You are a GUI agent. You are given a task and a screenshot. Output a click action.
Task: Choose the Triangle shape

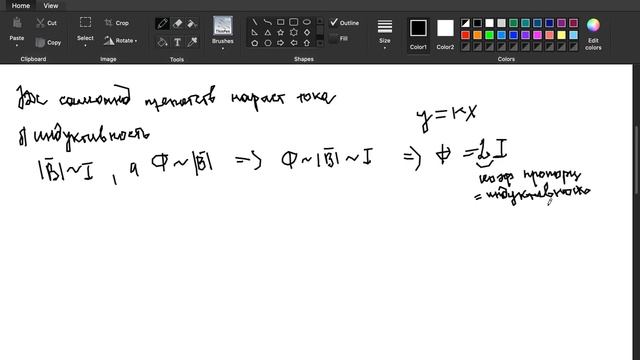point(267,32)
